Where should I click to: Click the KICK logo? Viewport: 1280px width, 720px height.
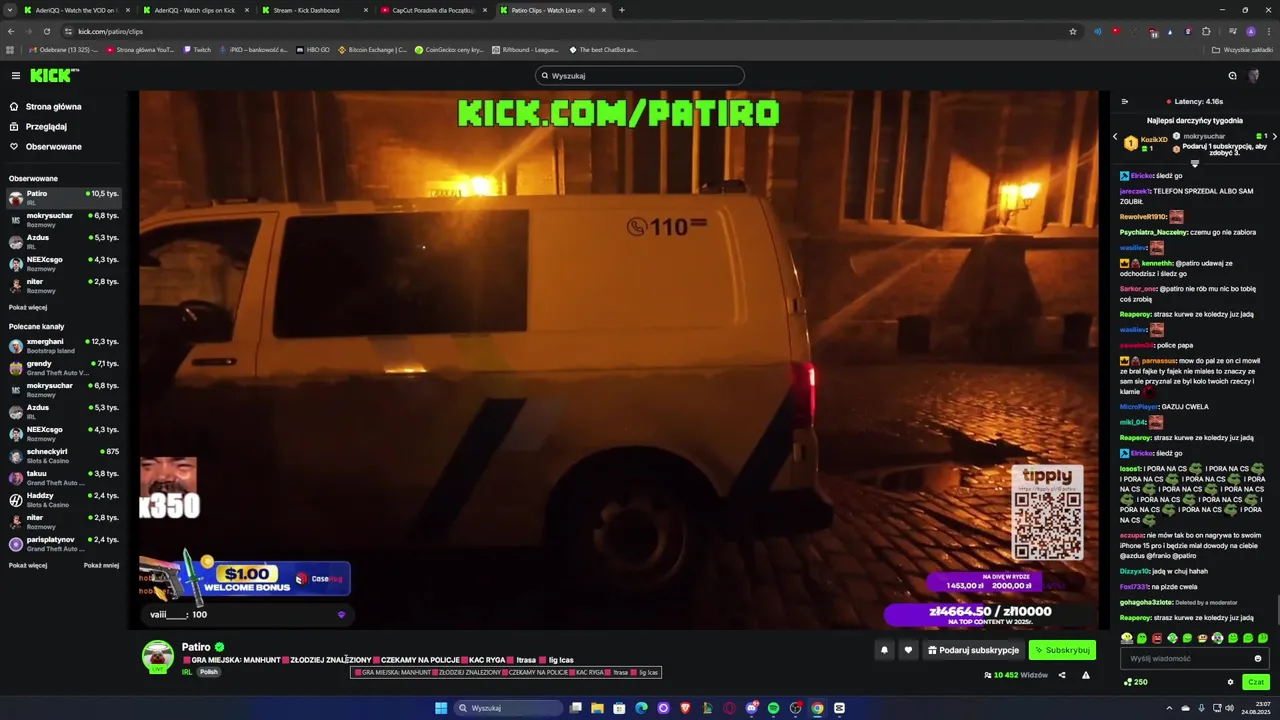(54, 75)
